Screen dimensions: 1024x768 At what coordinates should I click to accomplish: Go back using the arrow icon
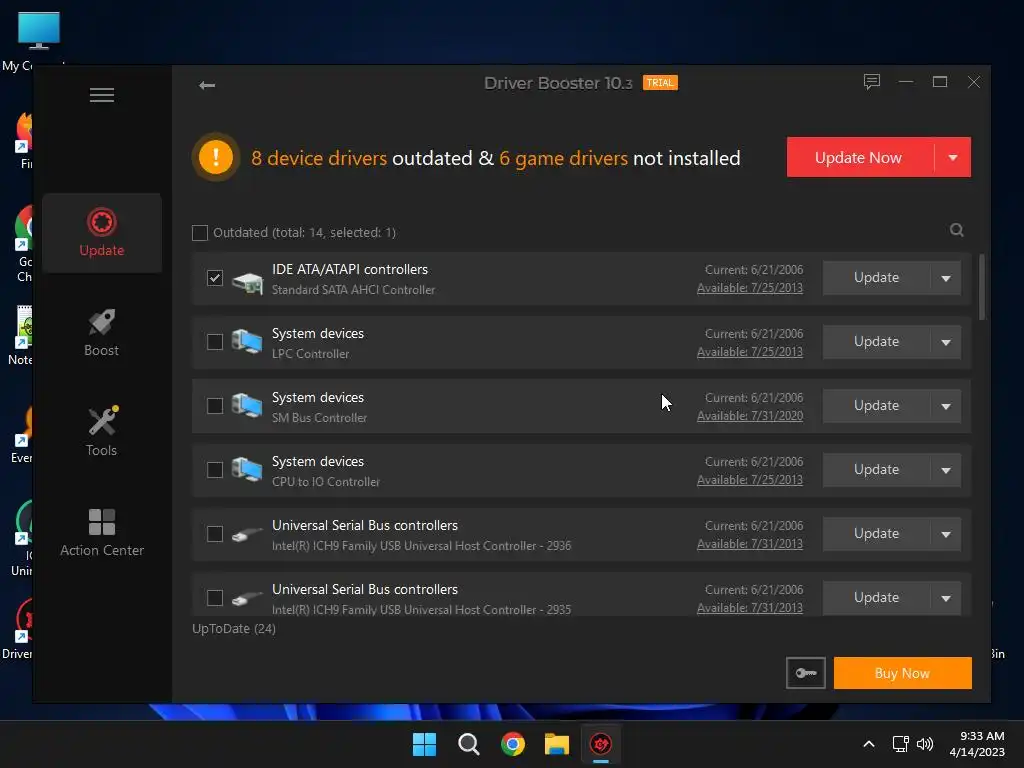[207, 85]
